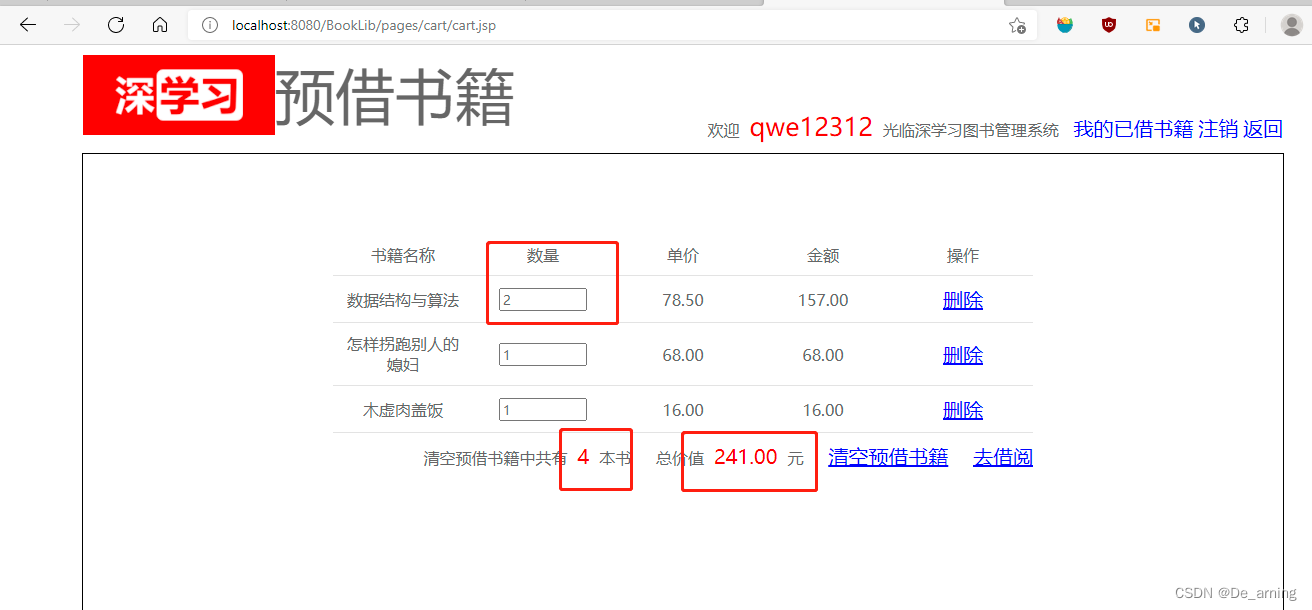Click book name 怎样拐跑别人的媳妇
Image resolution: width=1312 pixels, height=610 pixels.
403,355
